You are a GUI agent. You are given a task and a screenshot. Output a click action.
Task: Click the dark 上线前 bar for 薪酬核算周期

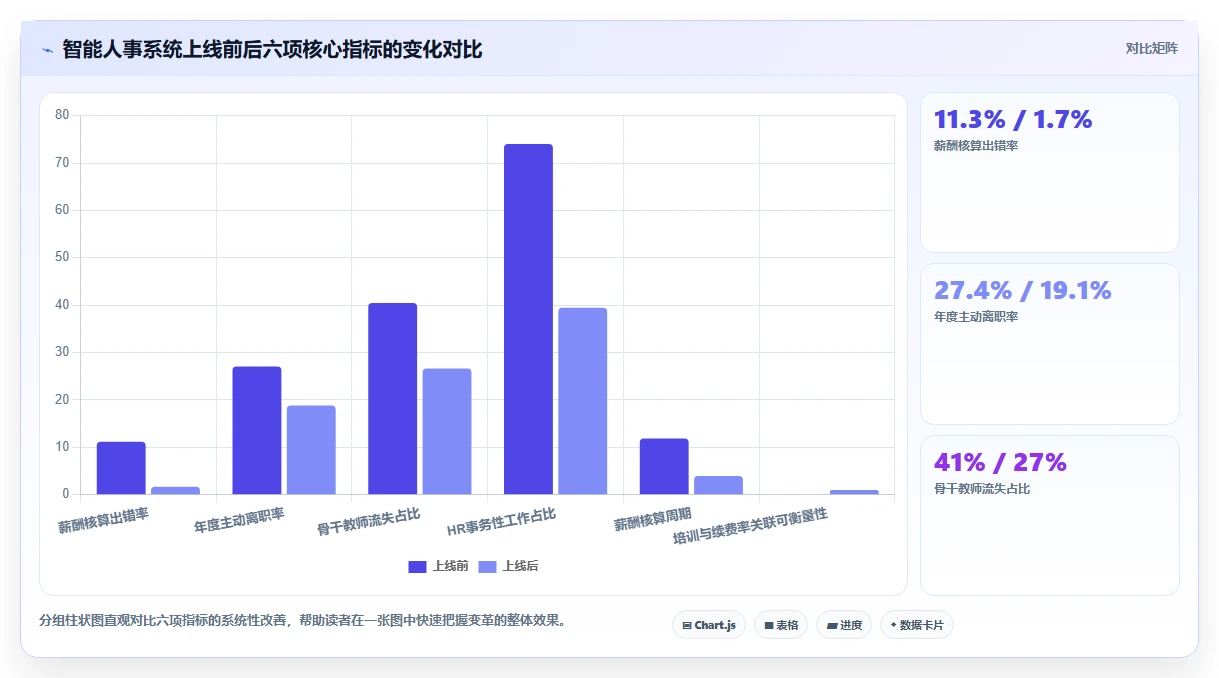[664, 466]
